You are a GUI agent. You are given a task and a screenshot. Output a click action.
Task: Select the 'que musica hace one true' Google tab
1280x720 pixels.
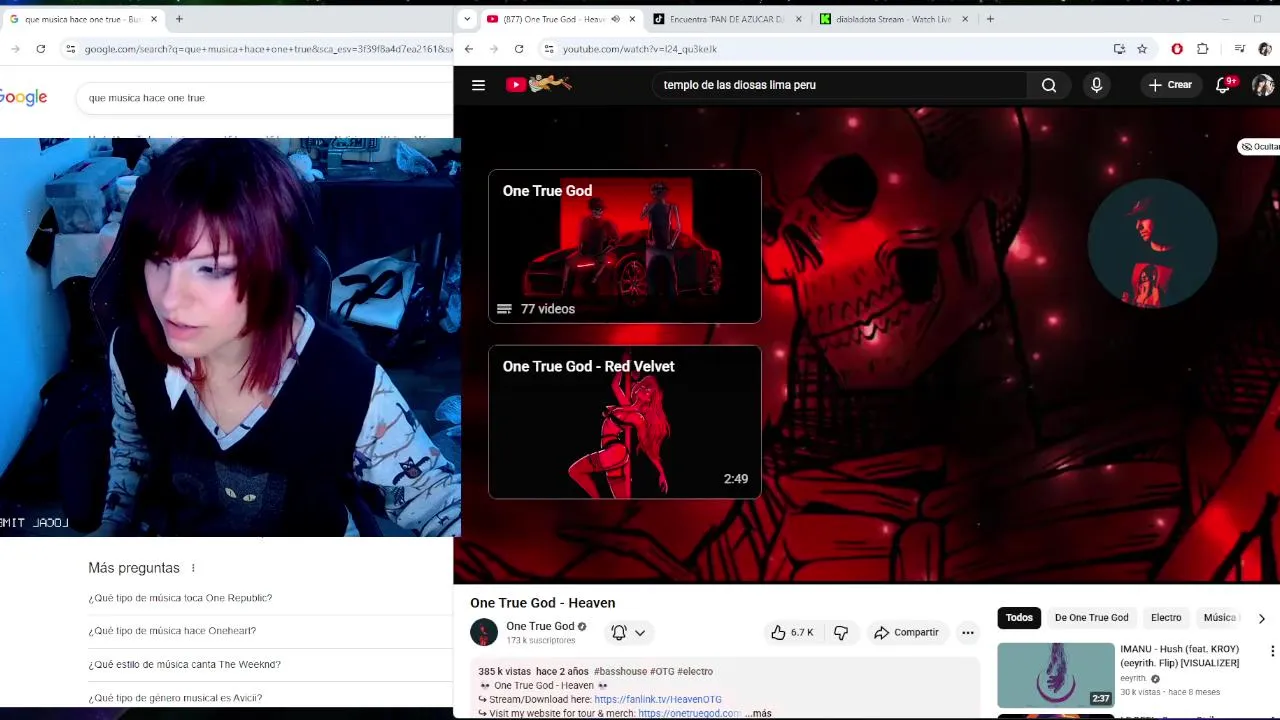coord(83,19)
